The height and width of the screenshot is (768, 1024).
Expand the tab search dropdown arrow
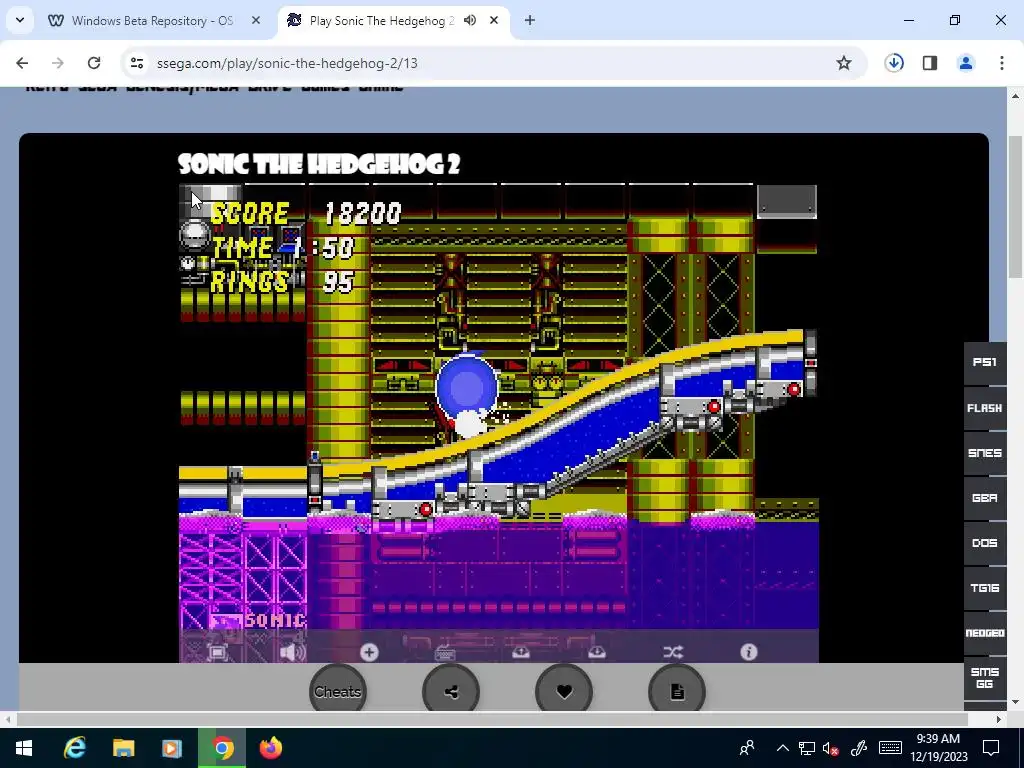pyautogui.click(x=20, y=20)
